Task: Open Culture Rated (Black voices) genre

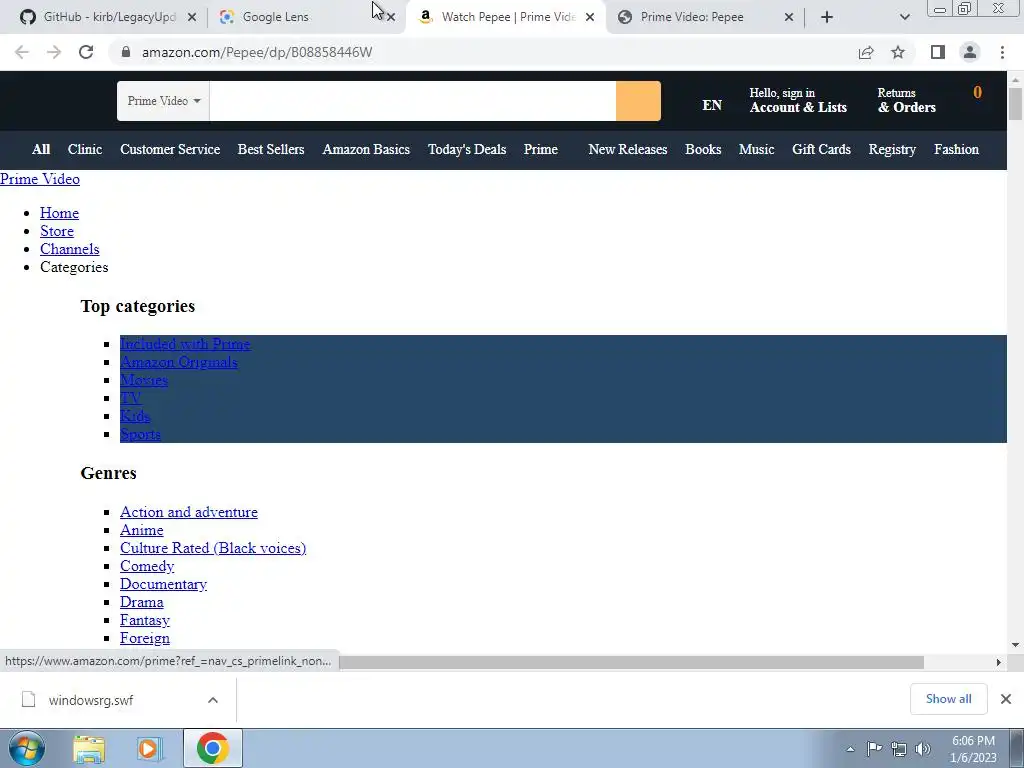Action: tap(213, 548)
